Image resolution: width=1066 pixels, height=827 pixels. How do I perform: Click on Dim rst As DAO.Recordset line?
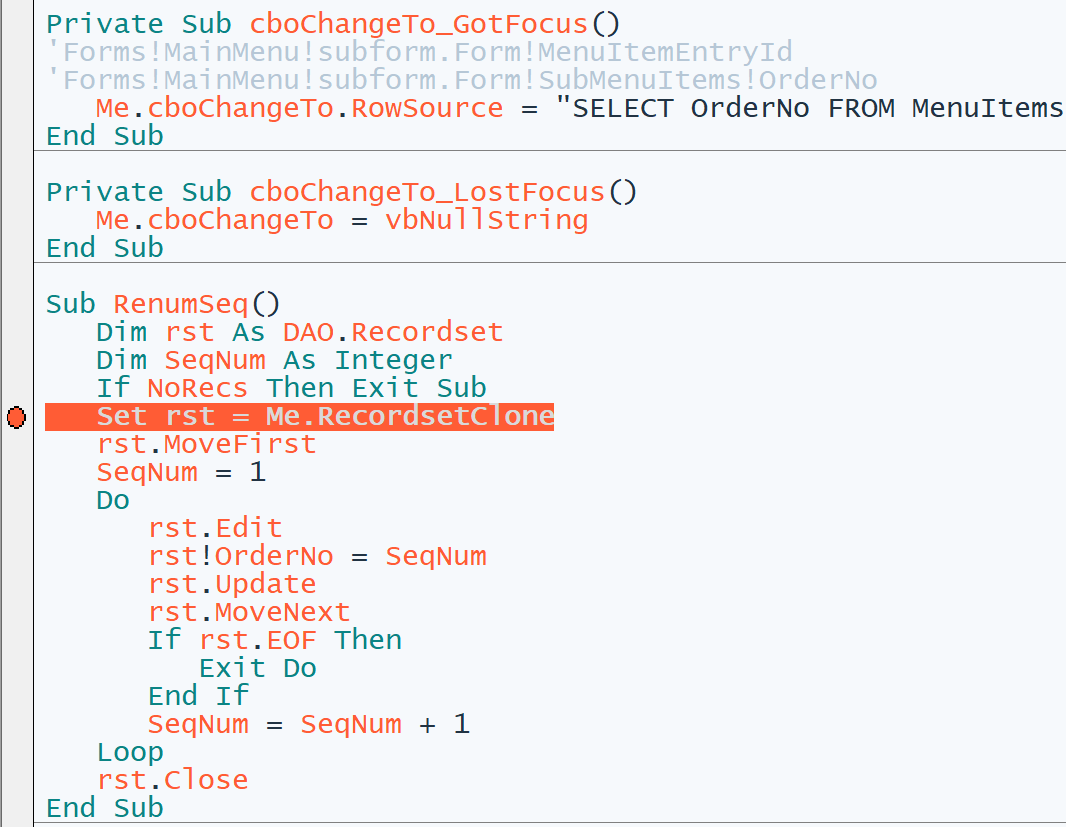click(x=299, y=332)
